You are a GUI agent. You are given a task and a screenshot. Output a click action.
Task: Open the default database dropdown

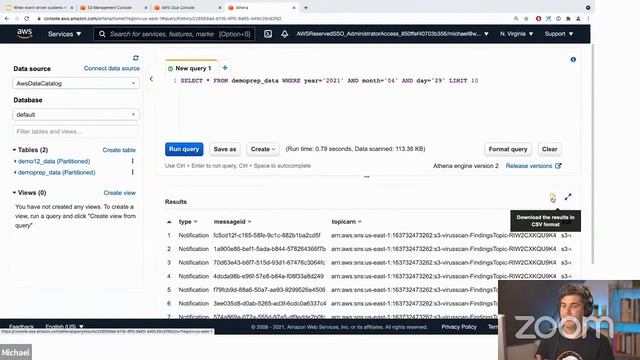click(x=76, y=115)
